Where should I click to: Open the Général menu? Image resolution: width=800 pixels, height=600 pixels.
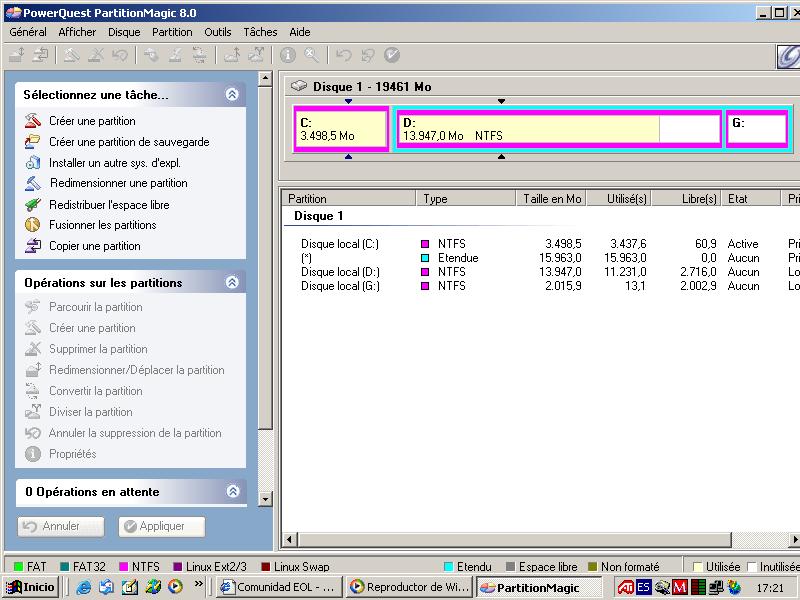(x=28, y=32)
